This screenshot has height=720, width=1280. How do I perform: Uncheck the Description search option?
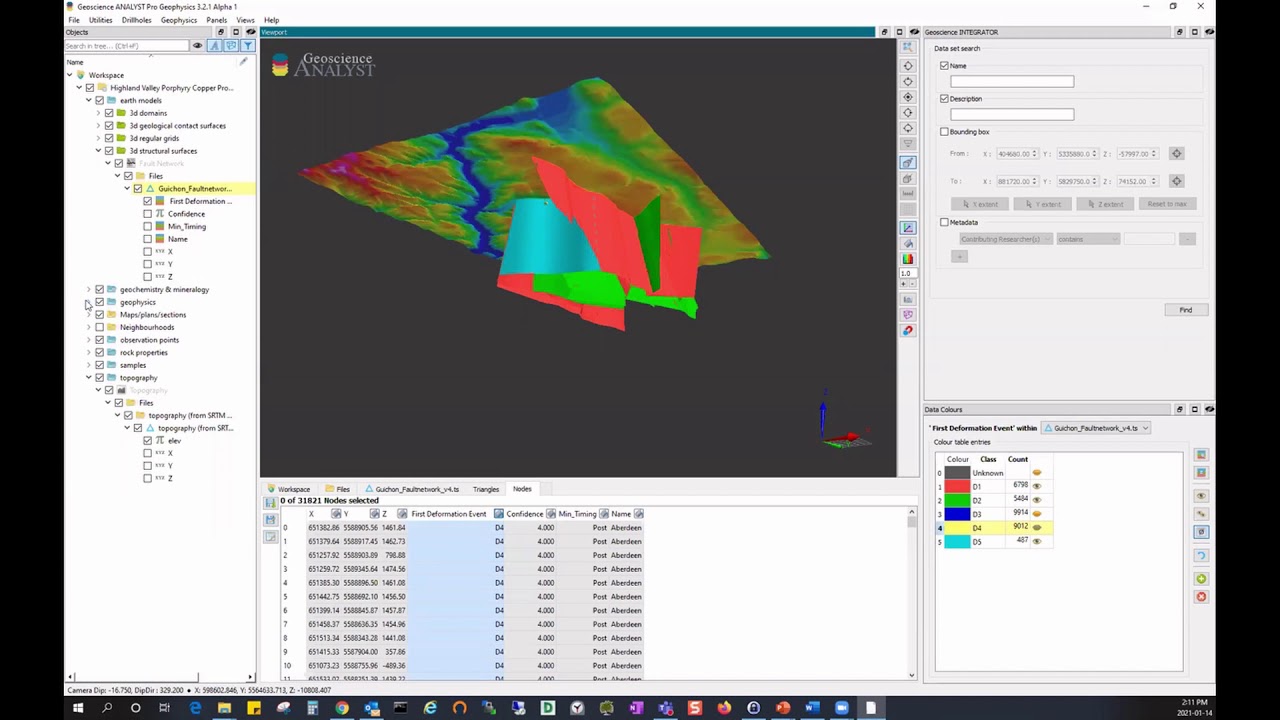[x=944, y=99]
